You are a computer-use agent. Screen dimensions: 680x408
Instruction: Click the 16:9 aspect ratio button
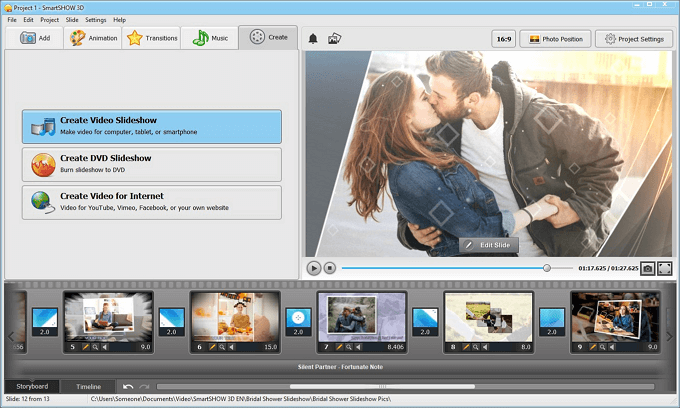[503, 39]
